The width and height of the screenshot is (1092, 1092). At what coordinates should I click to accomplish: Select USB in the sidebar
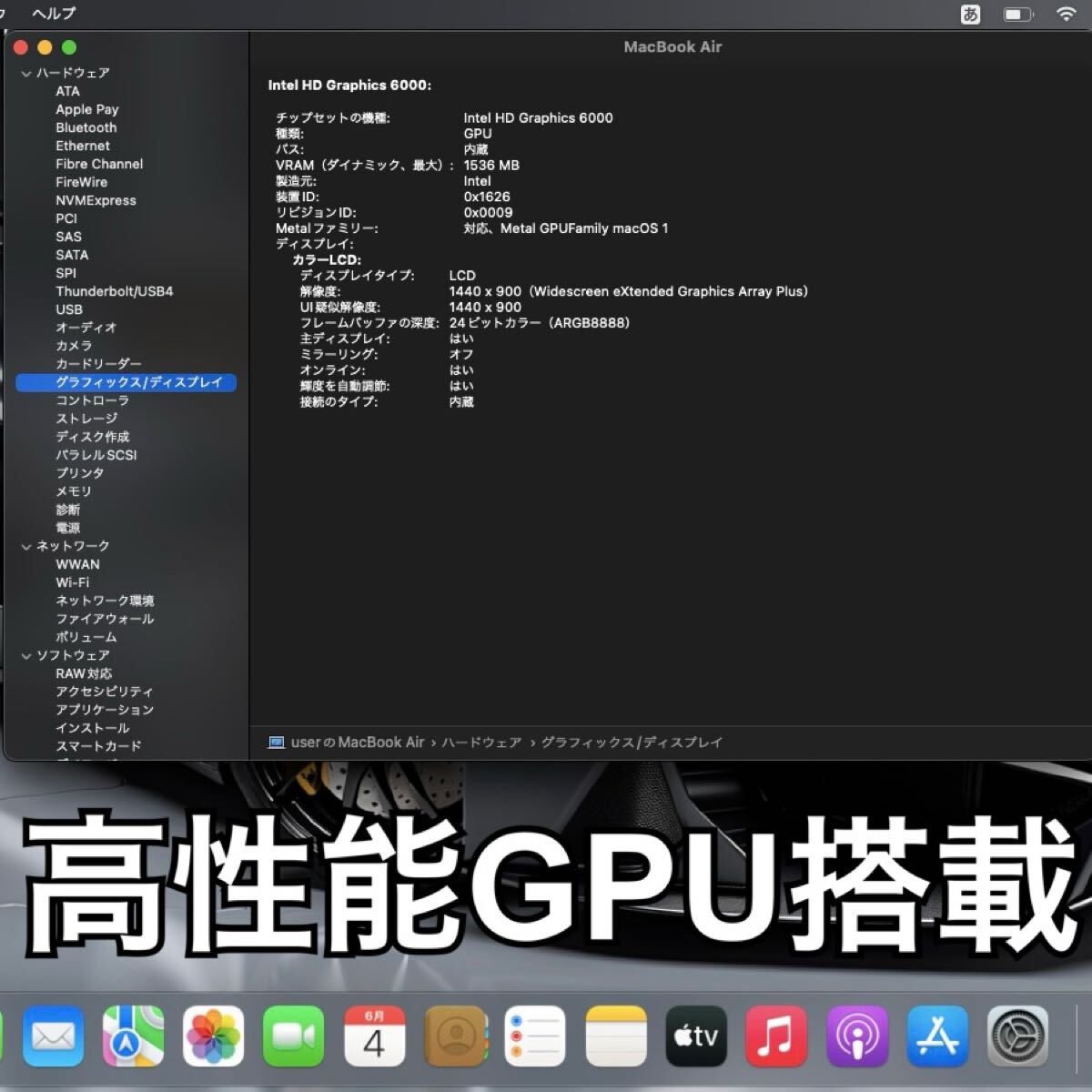point(69,309)
